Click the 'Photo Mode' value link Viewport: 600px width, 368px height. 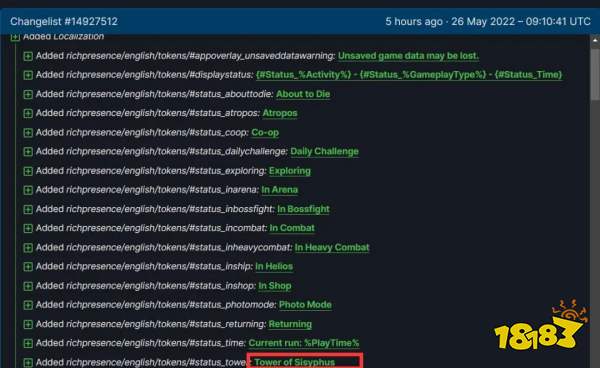pyautogui.click(x=305, y=305)
